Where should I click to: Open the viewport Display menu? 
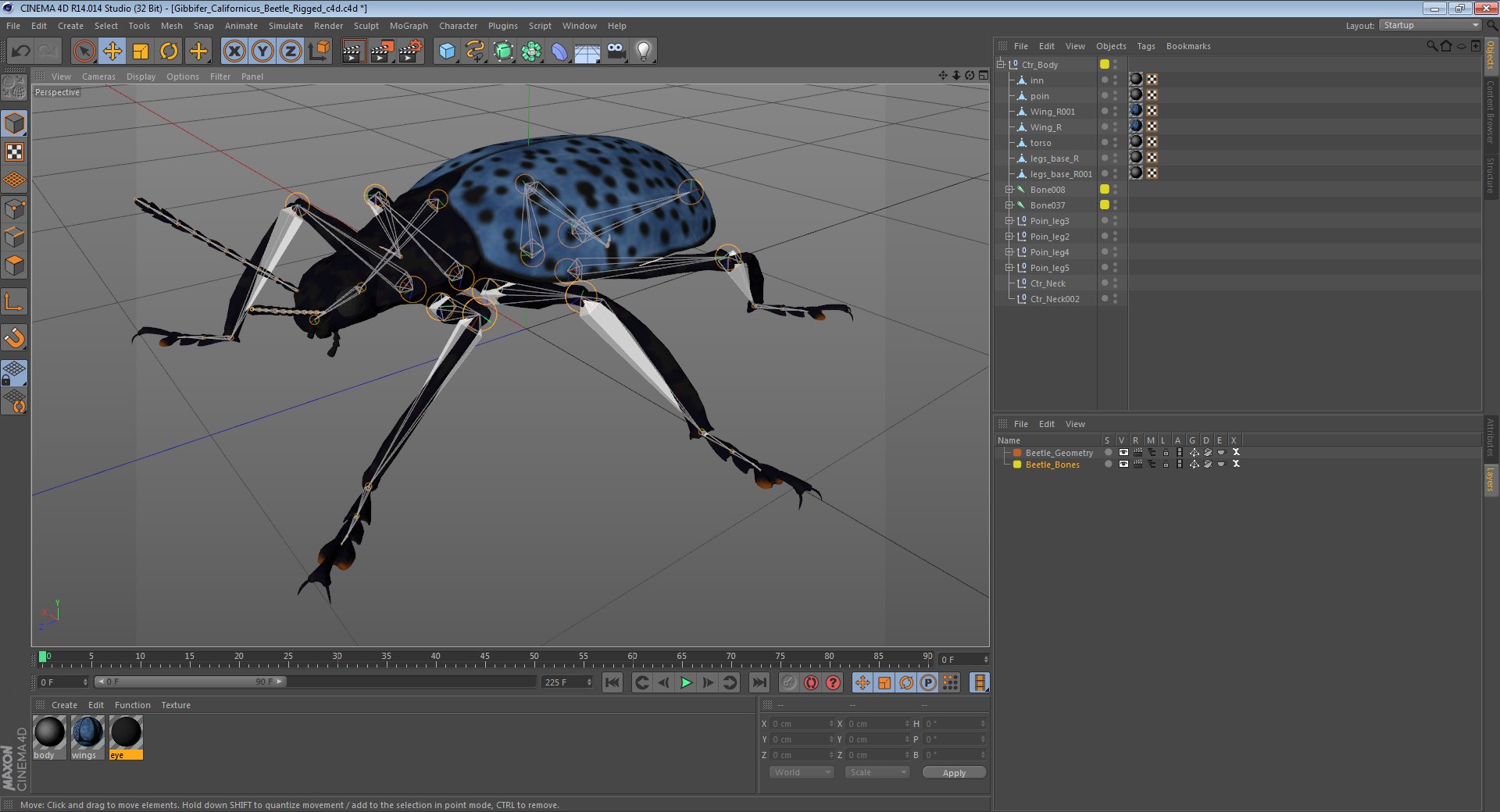pos(141,77)
